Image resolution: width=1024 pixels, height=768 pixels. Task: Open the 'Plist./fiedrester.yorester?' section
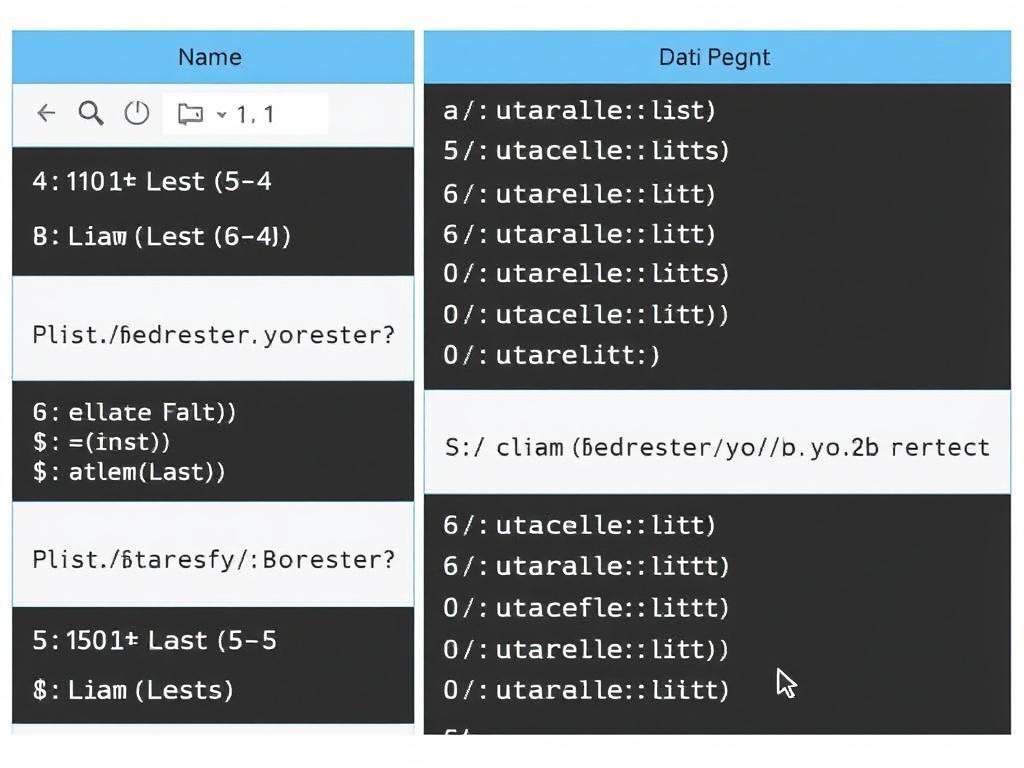click(213, 334)
